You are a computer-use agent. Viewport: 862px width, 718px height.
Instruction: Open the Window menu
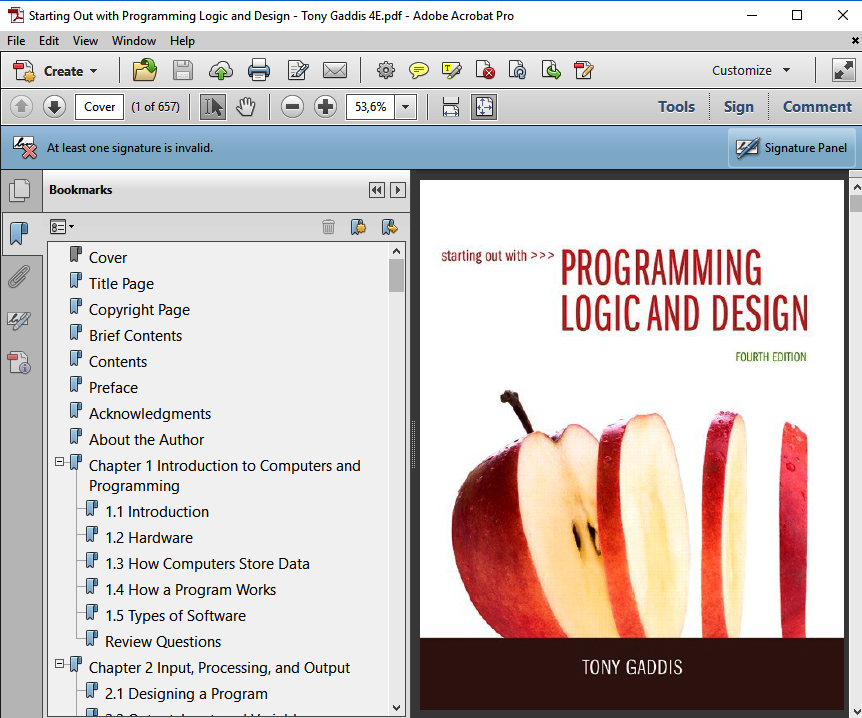point(134,41)
